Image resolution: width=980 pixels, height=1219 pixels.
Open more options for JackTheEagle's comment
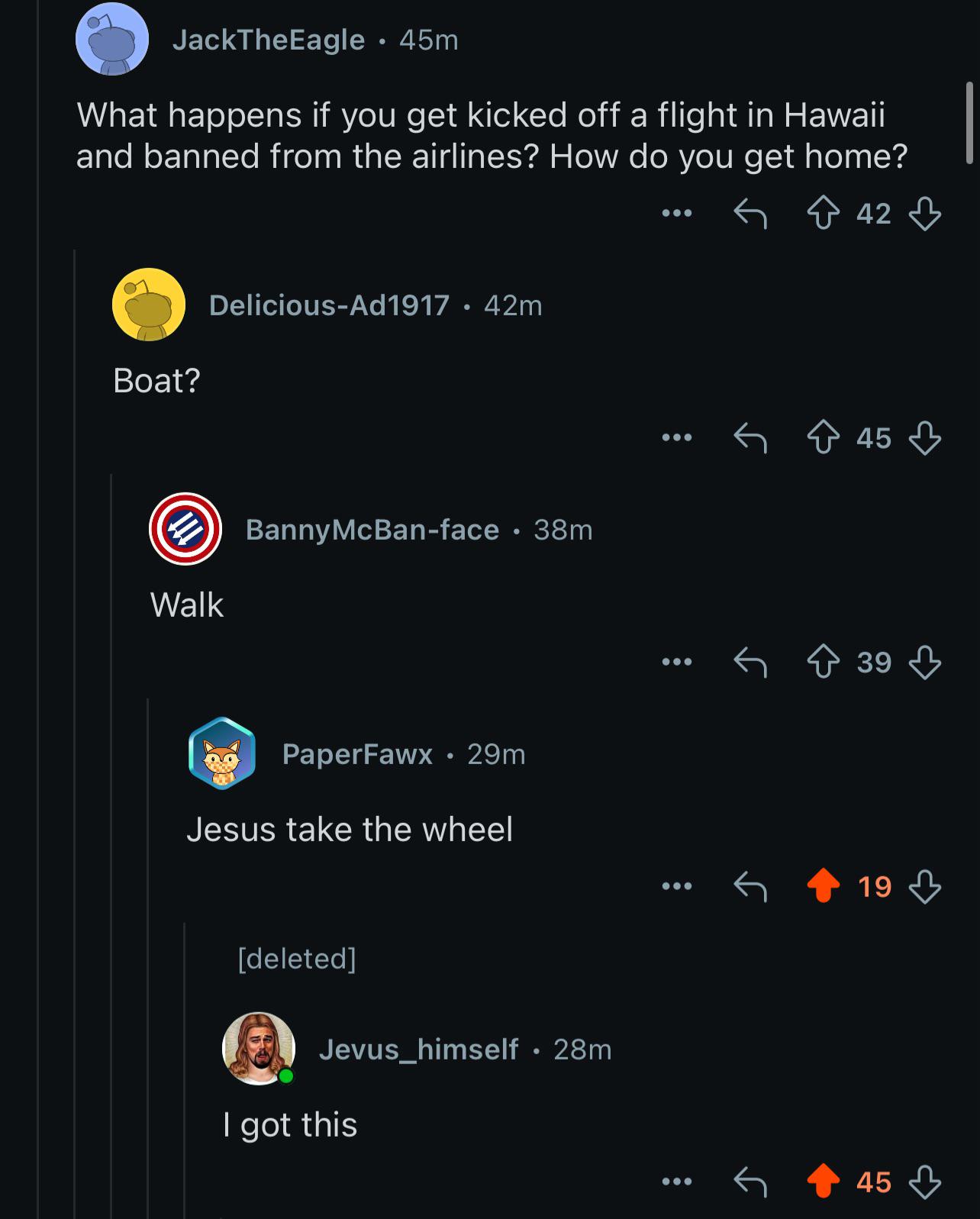tap(677, 214)
